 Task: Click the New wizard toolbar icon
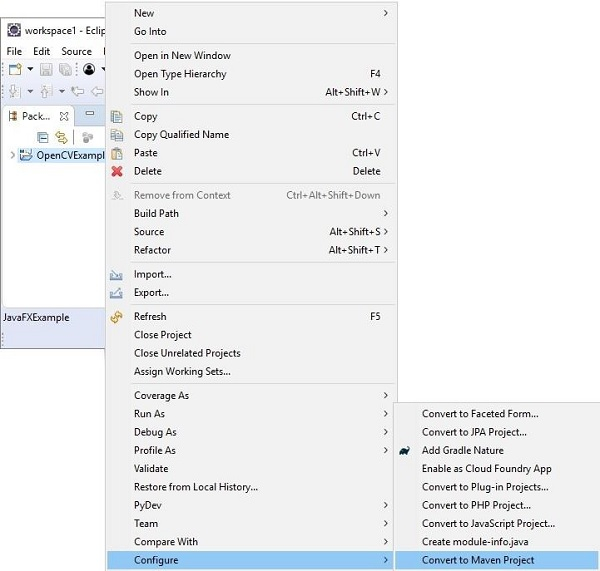15,70
